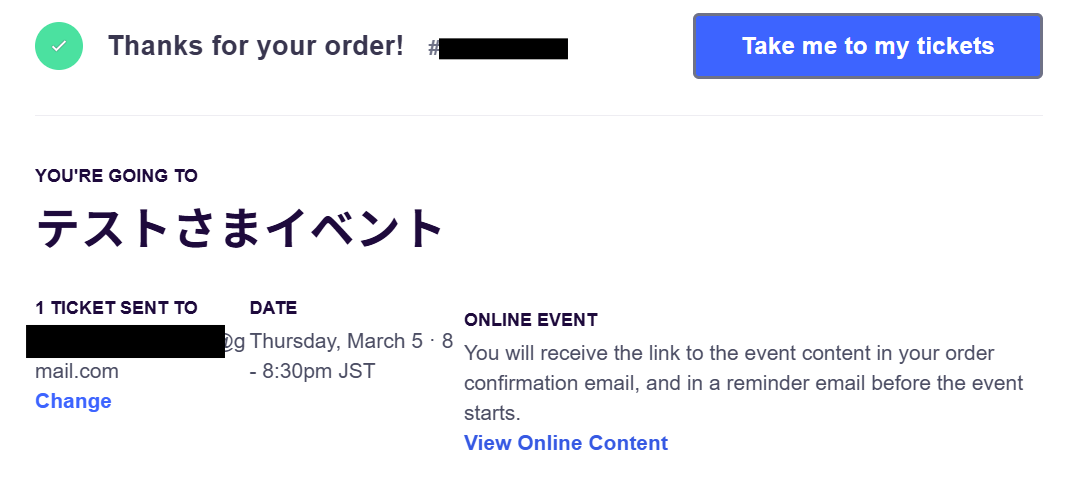Screen dimensions: 1065x493
Task: Click the DATE label
Action: (x=273, y=308)
